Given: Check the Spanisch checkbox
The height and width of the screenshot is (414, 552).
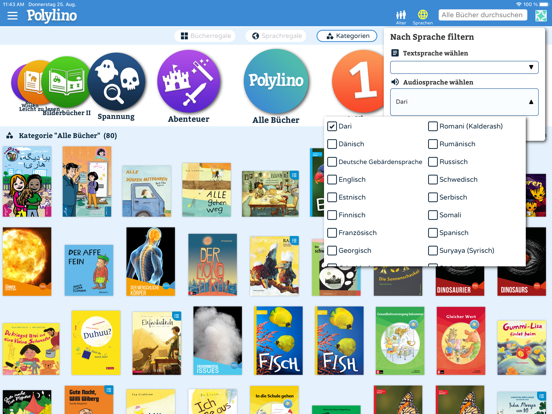Looking at the screenshot, I should pos(433,233).
